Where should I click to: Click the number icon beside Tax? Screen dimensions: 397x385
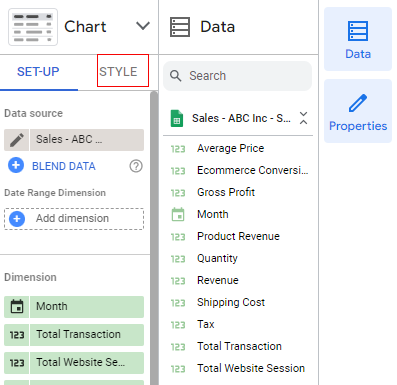pyautogui.click(x=178, y=325)
